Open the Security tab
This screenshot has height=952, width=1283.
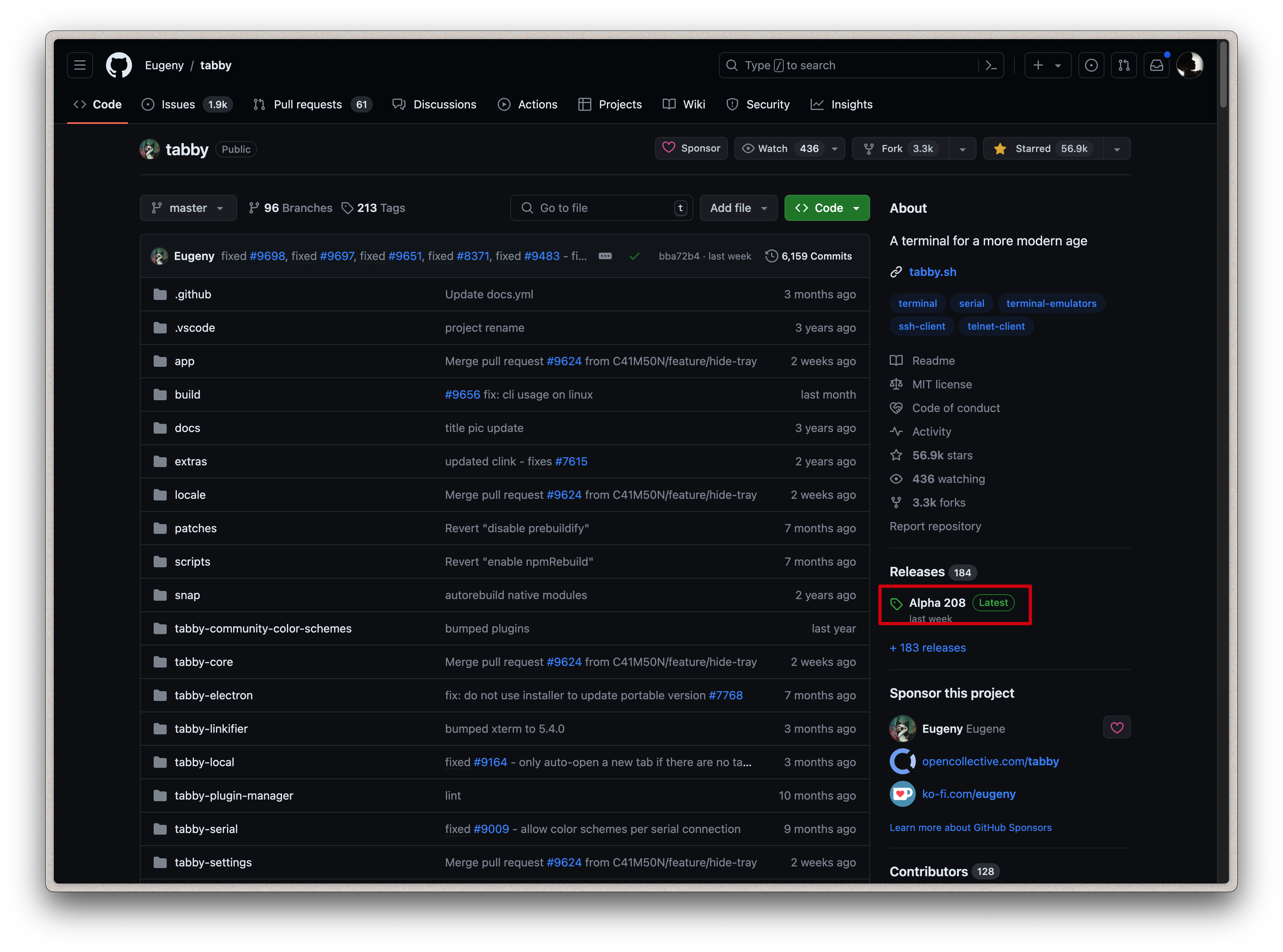click(x=757, y=104)
